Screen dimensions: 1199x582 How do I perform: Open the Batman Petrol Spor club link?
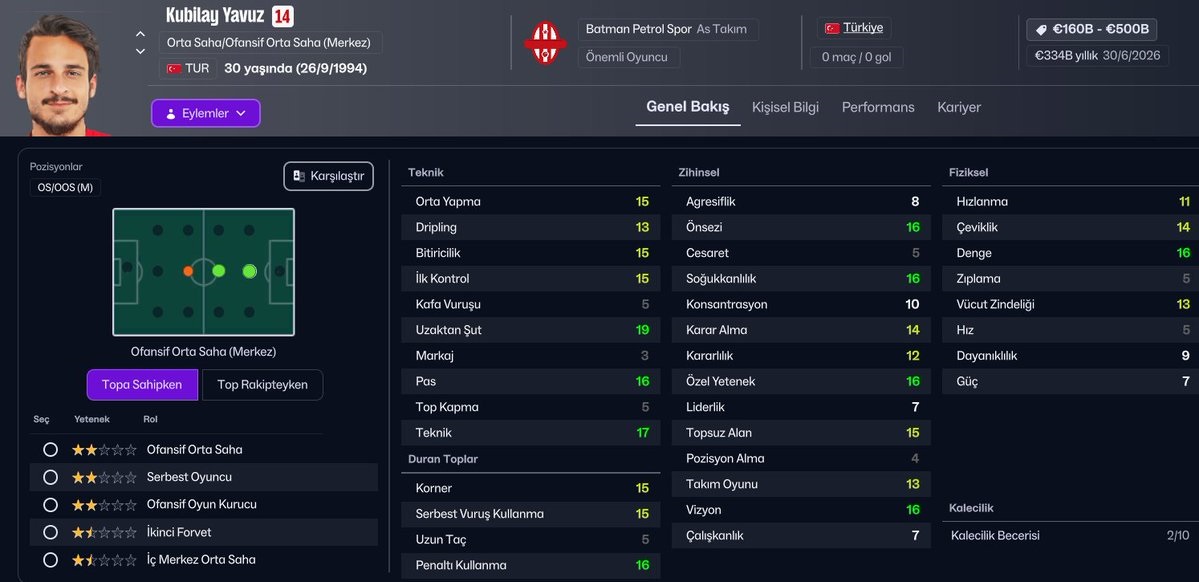638,29
